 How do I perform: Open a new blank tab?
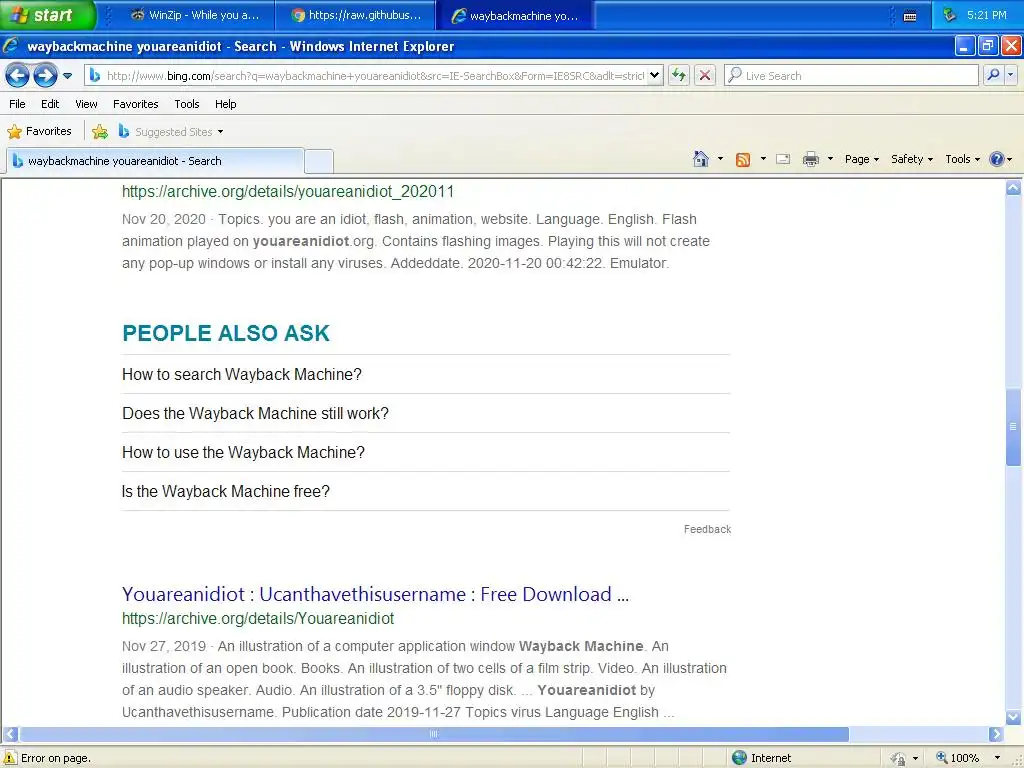pyautogui.click(x=319, y=161)
